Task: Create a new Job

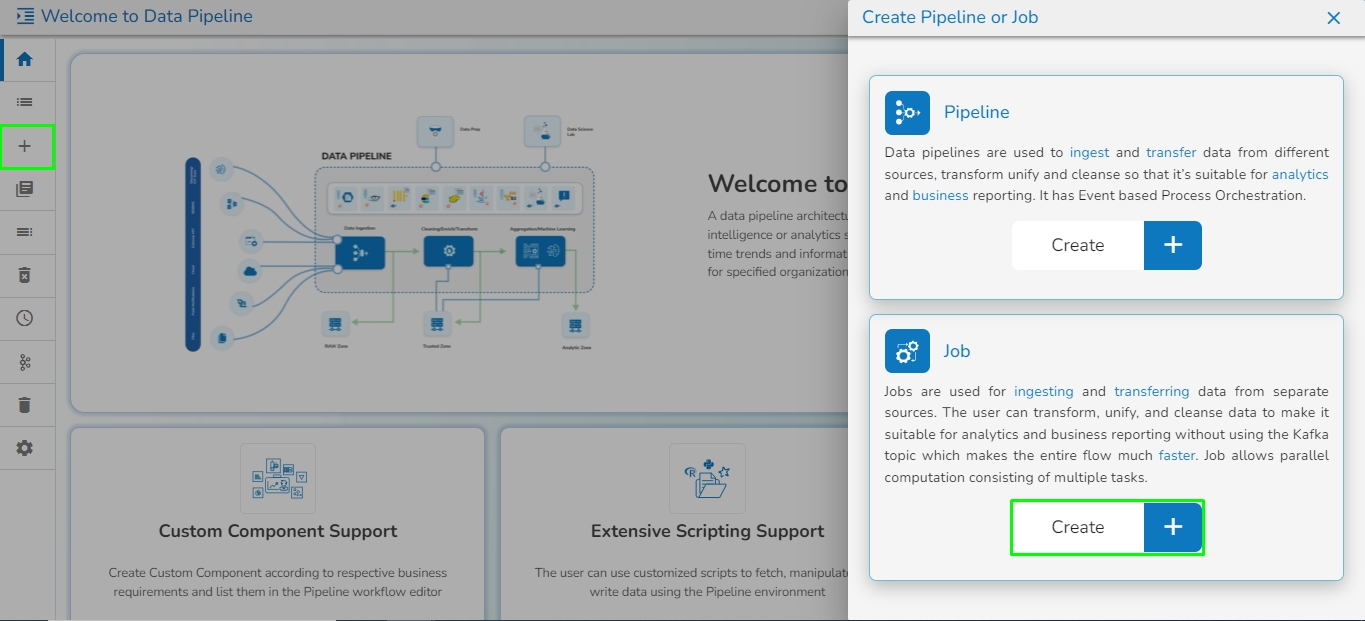Action: pyautogui.click(x=1107, y=527)
